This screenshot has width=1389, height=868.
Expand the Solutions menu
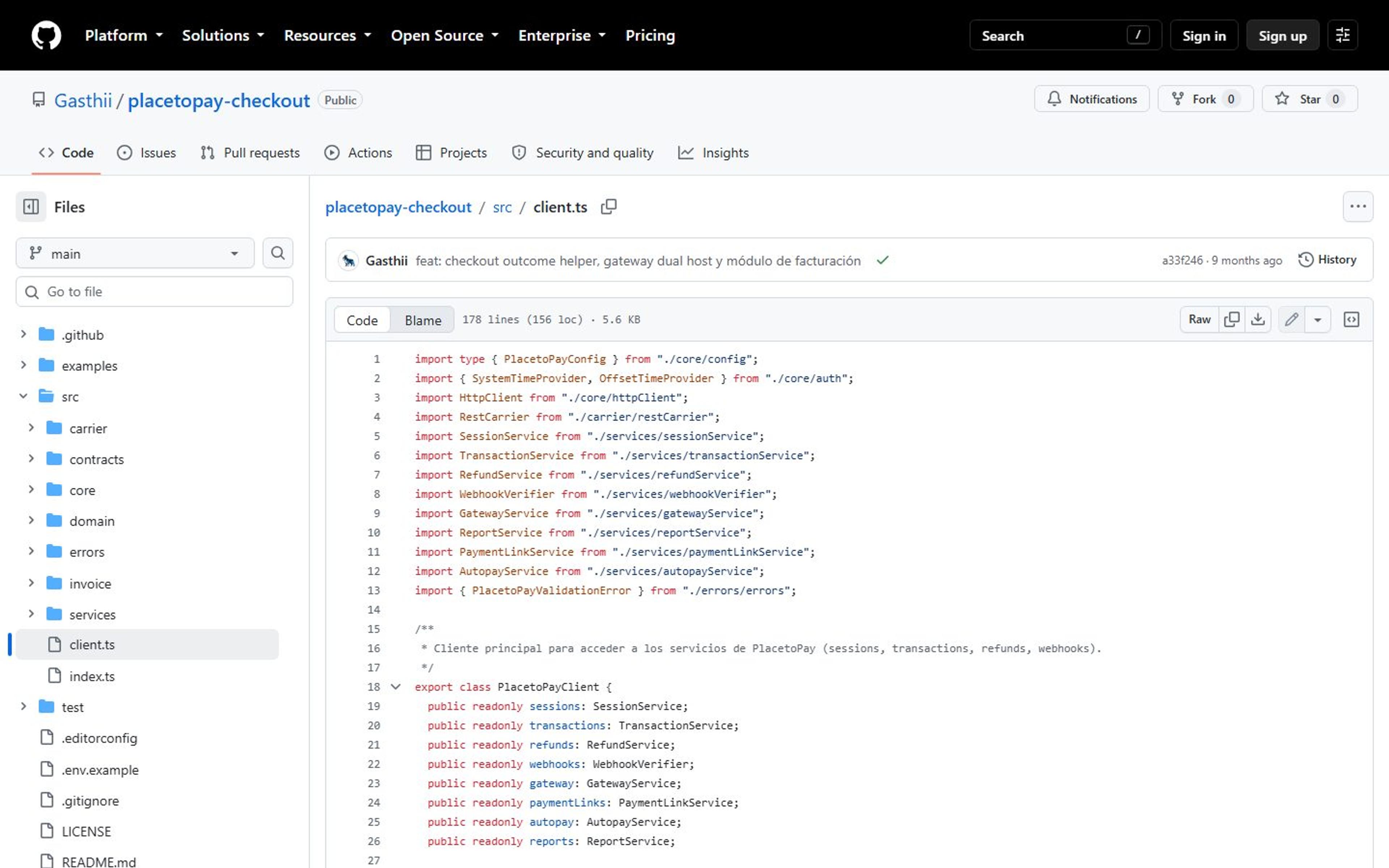[x=223, y=35]
